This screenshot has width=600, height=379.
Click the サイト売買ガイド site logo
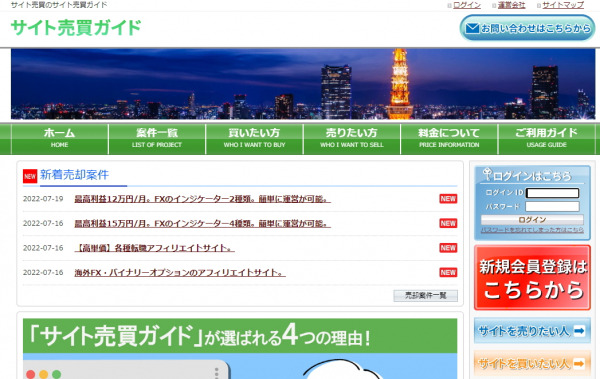tap(76, 28)
